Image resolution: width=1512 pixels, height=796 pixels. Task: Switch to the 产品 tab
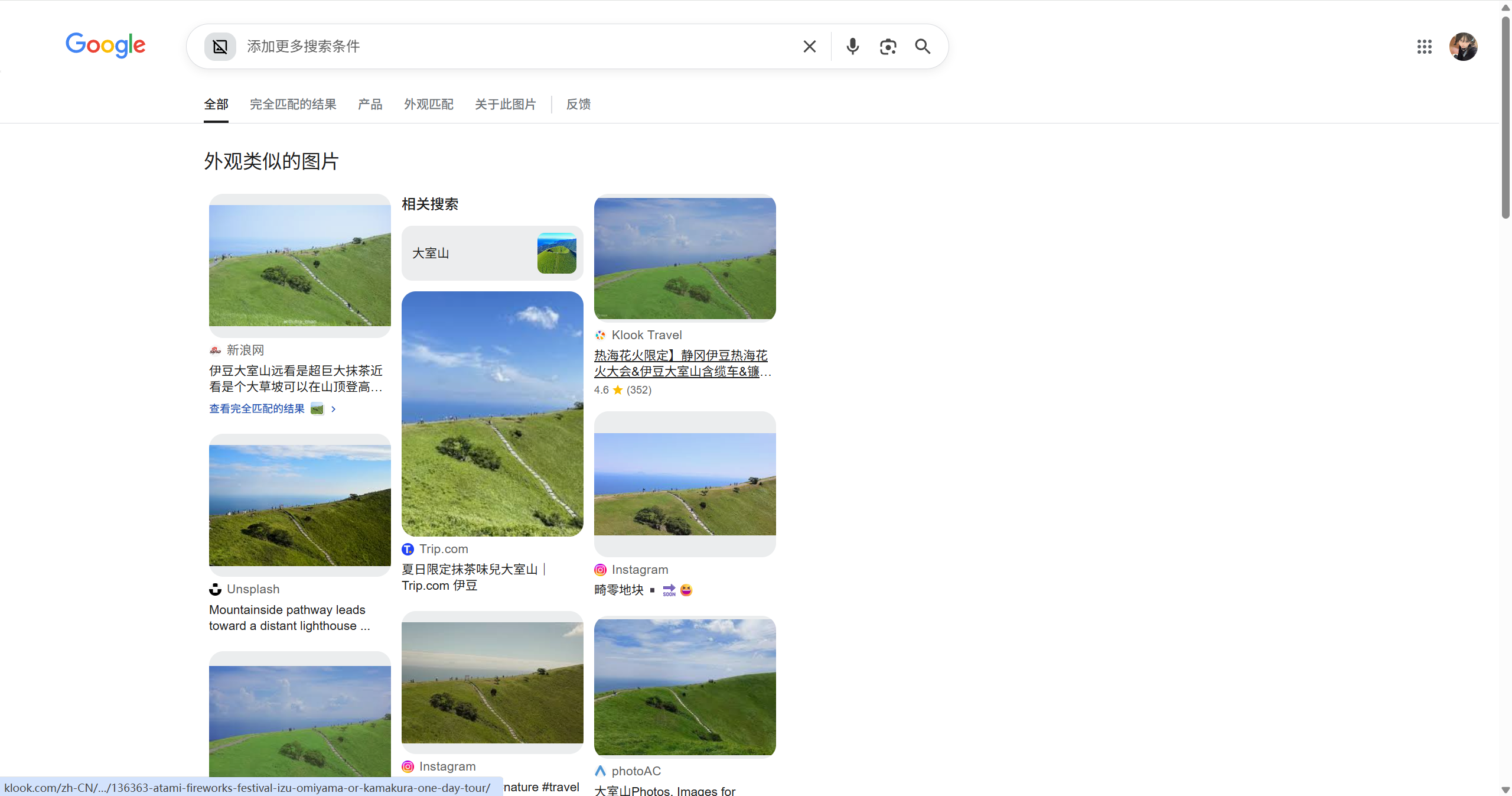[370, 105]
